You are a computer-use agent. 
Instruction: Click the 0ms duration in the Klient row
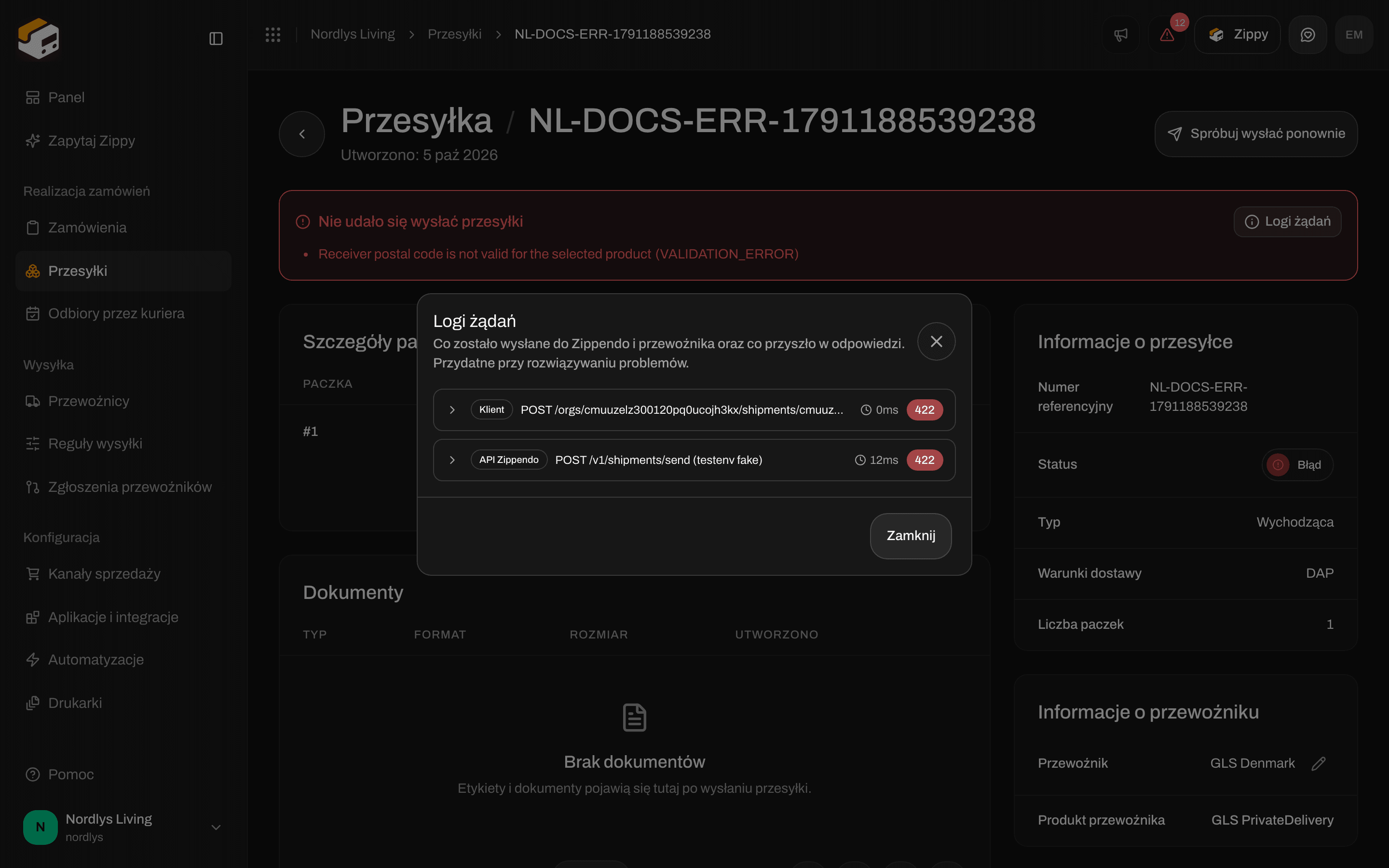(879, 410)
